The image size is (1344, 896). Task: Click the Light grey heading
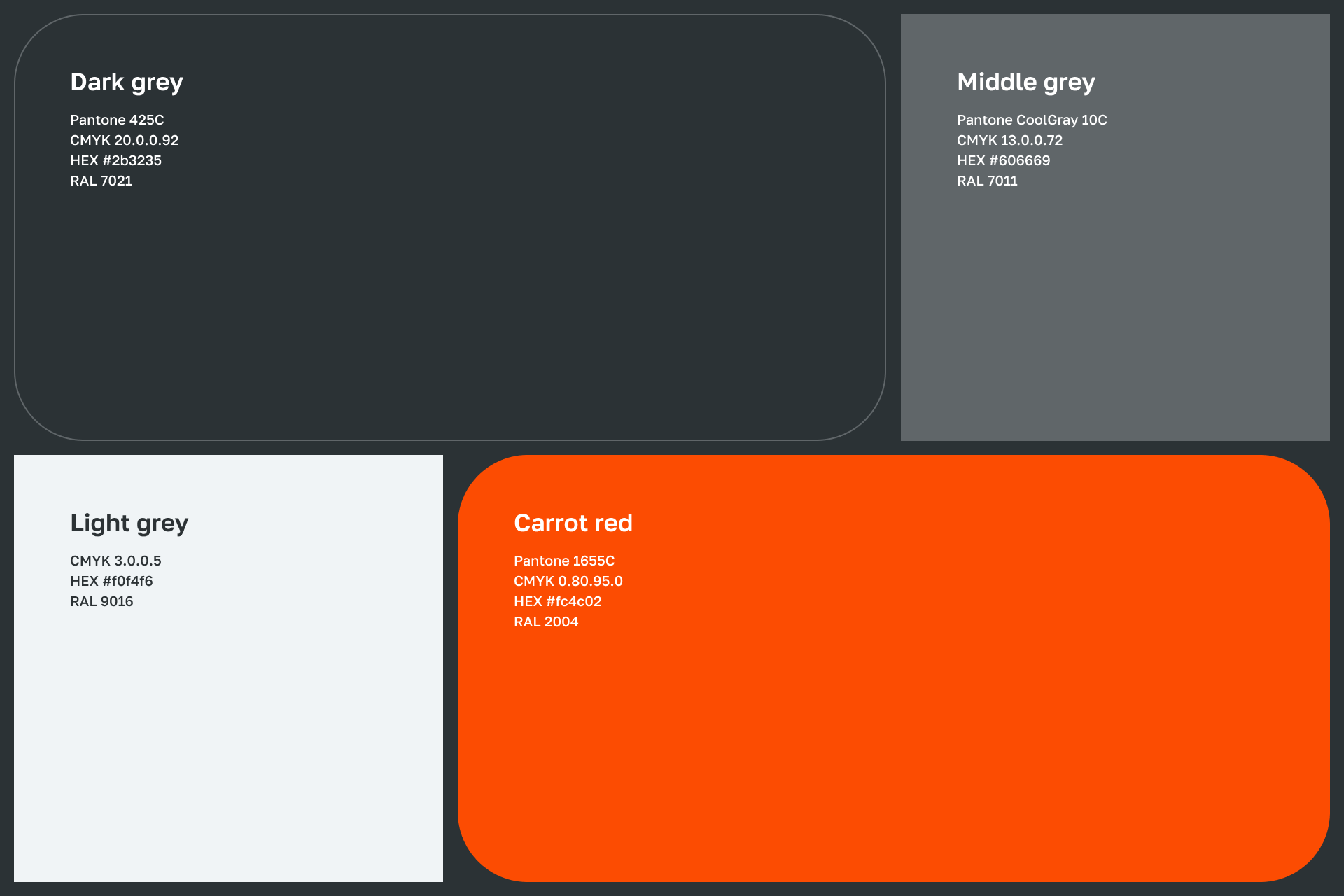[129, 524]
